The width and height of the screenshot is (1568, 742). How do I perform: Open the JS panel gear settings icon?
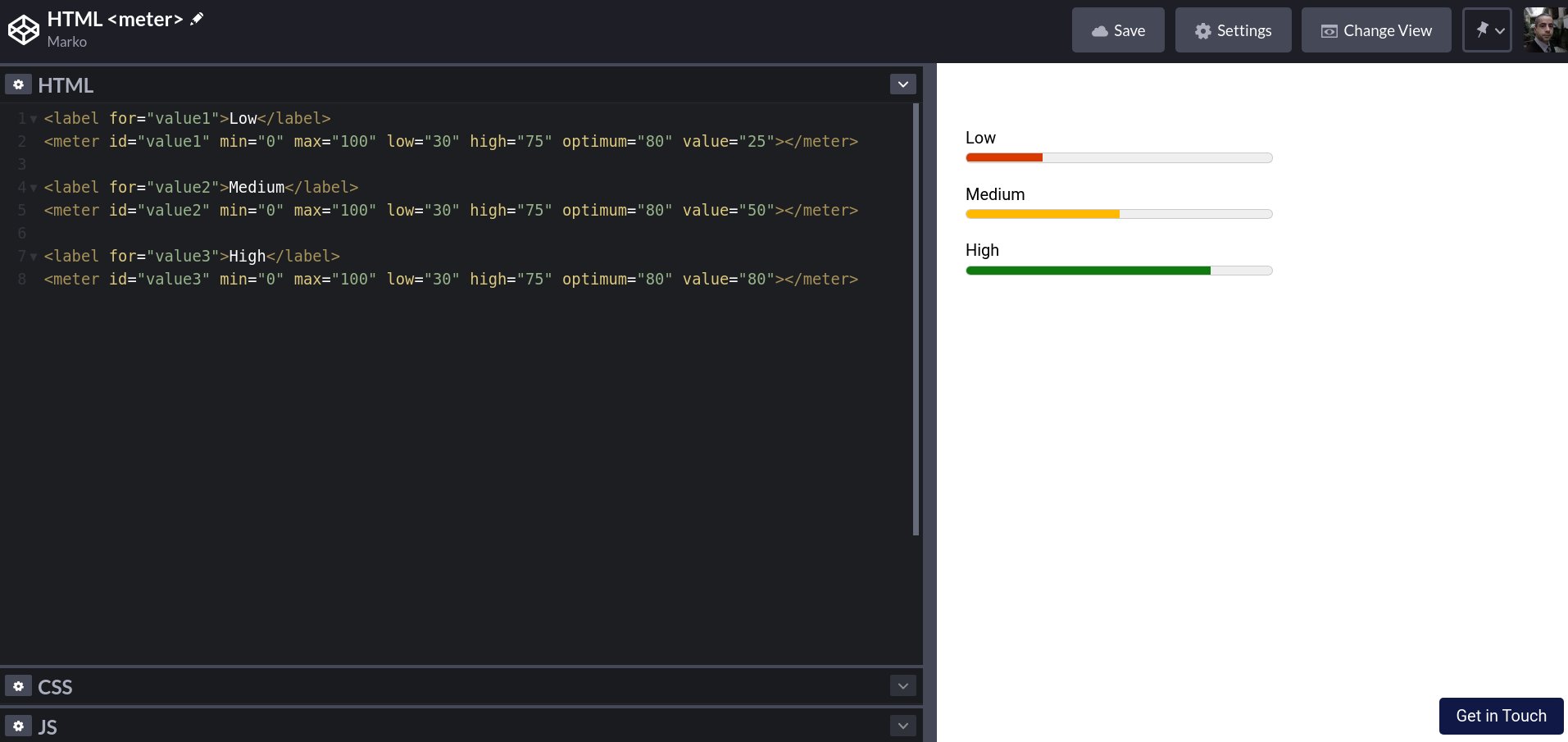18,726
